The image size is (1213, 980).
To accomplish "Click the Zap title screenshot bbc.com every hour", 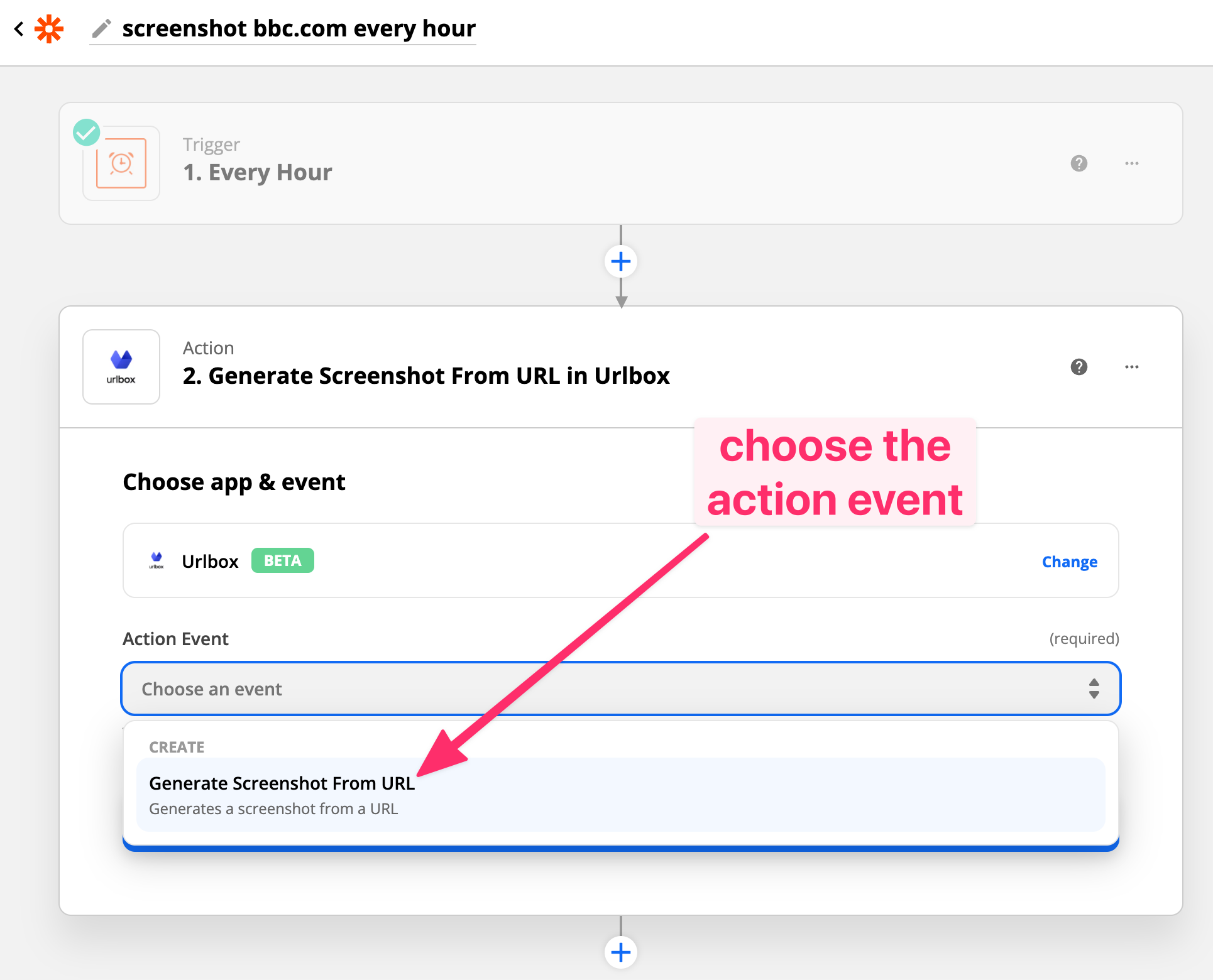I will pyautogui.click(x=299, y=28).
